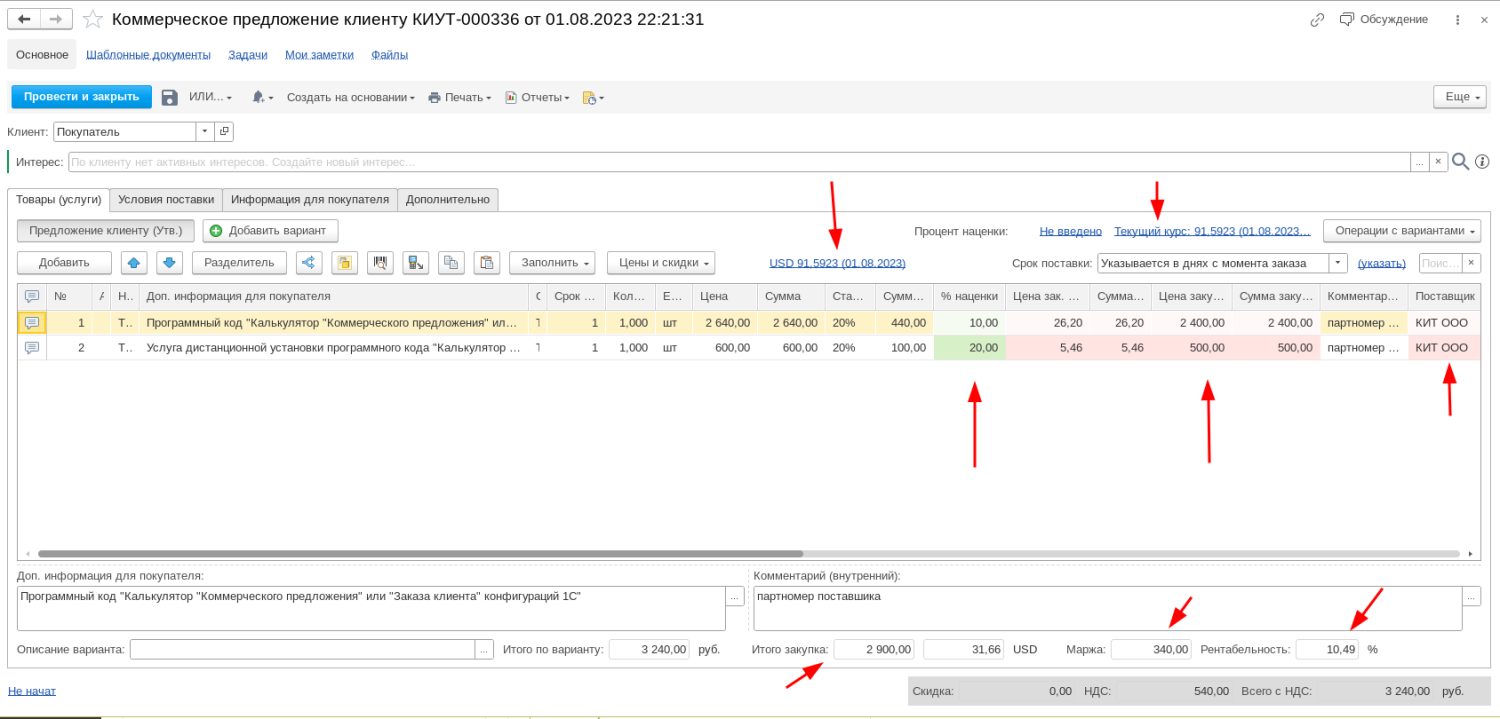Open the Шаблонные документы section
The height and width of the screenshot is (719, 1500).
tap(148, 55)
